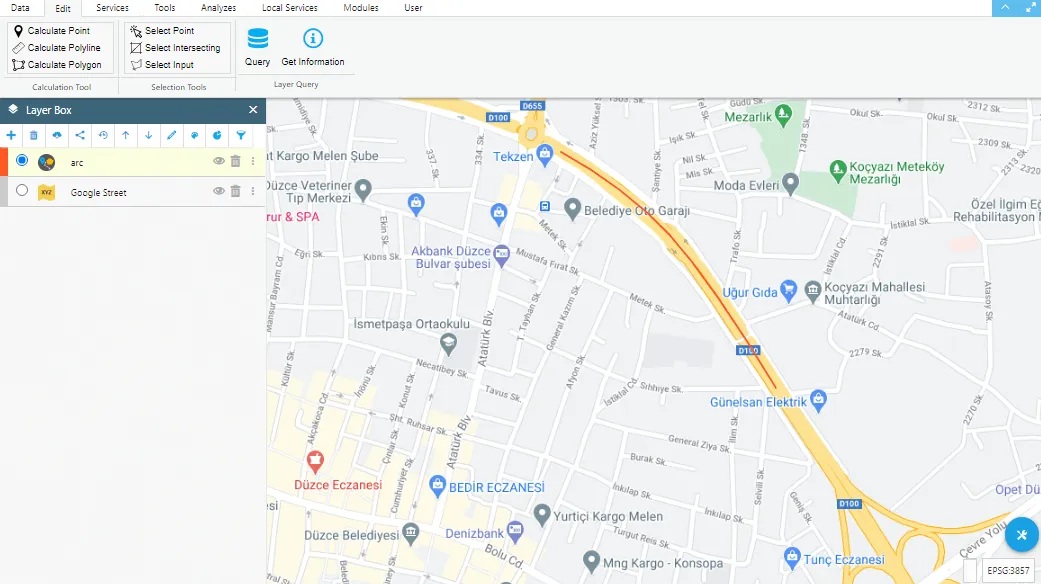1041x584 pixels.
Task: Move layer down with down arrow icon
Action: [x=149, y=135]
